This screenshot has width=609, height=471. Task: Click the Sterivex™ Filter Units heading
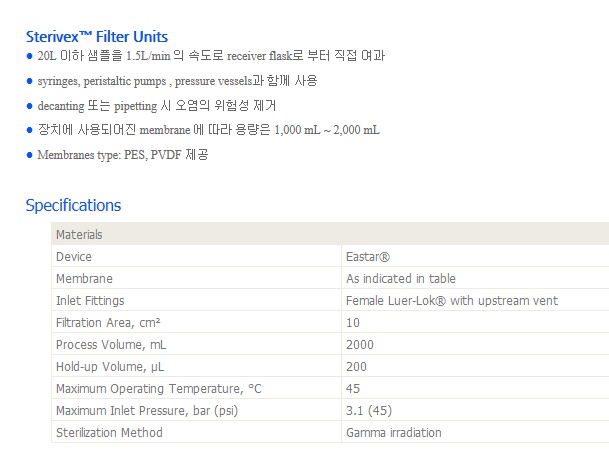[x=97, y=37]
